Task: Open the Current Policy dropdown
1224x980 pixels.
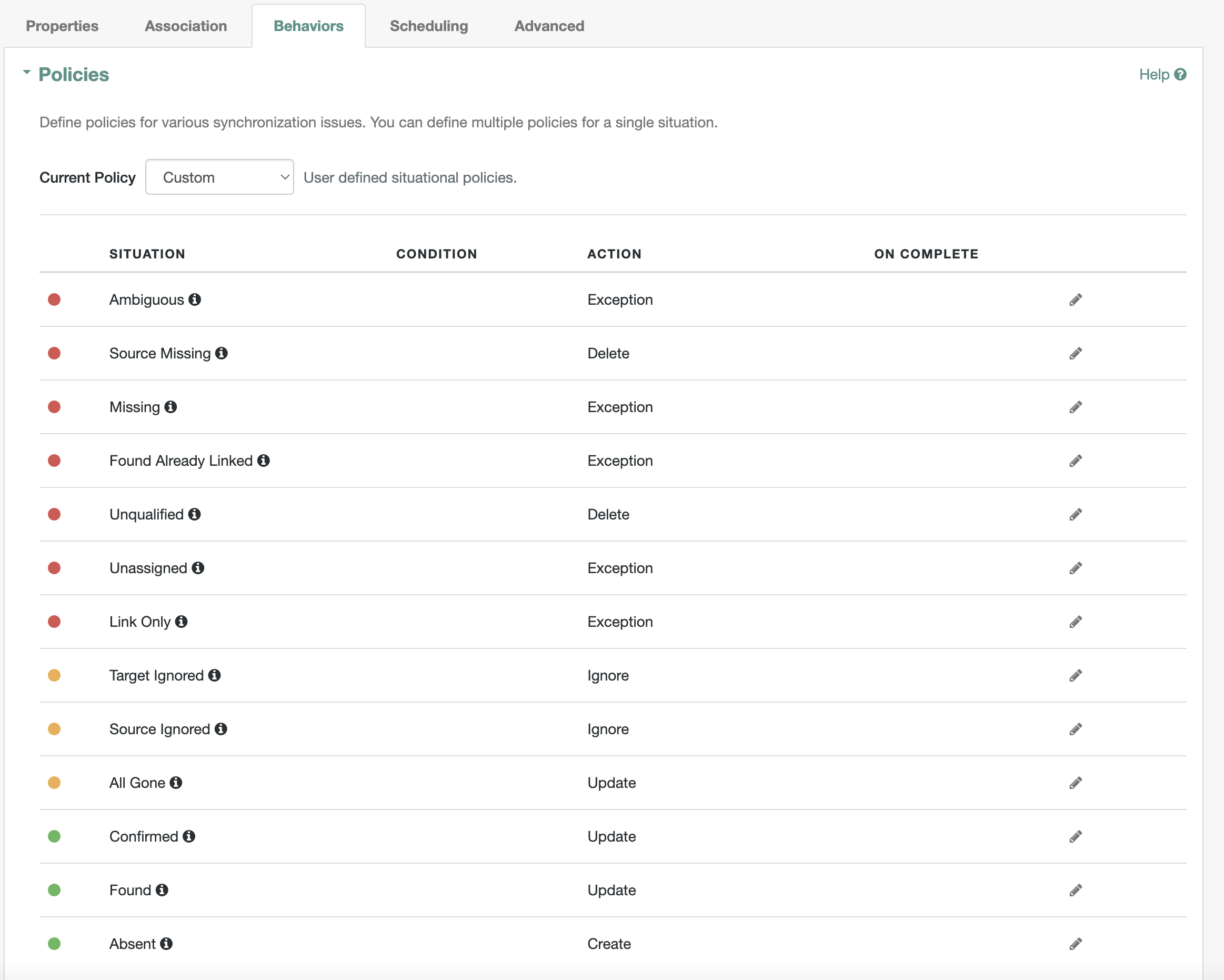Action: pos(219,177)
